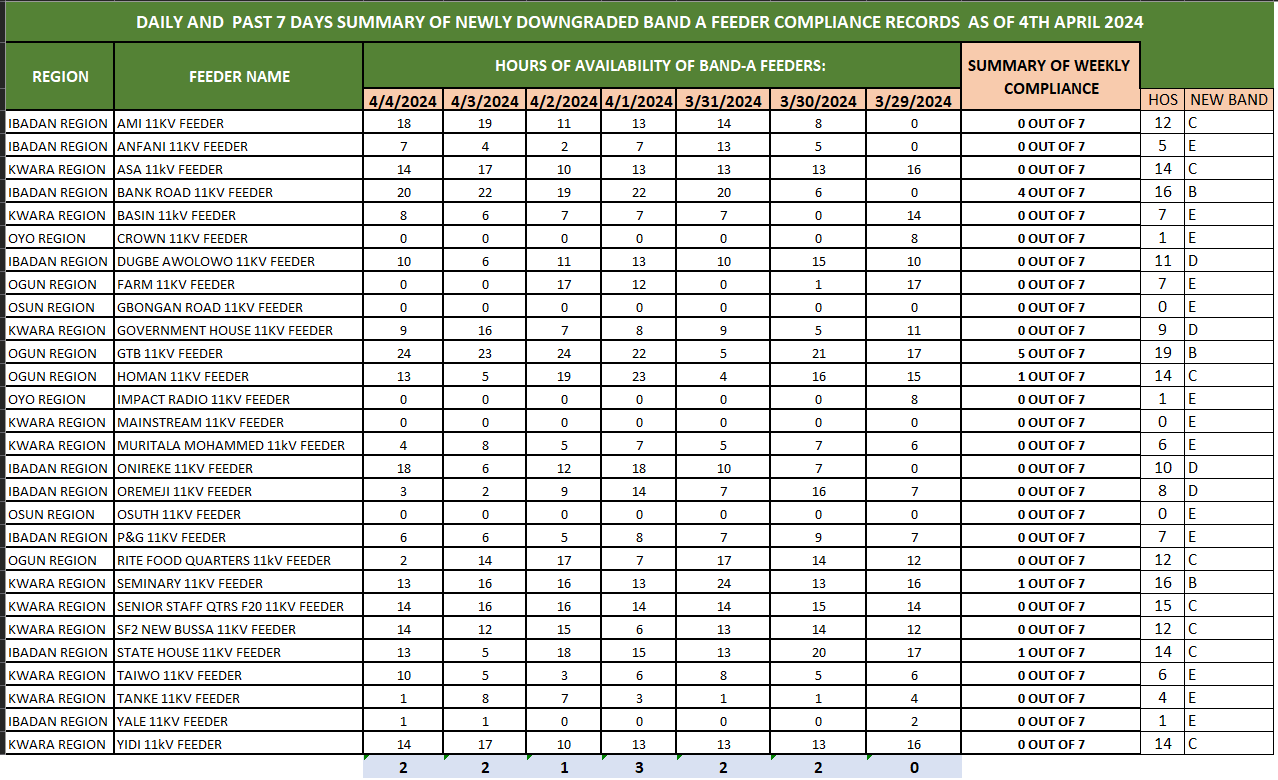1278x780 pixels.
Task: Select the MURITALA MOHAMMED 11kV FEEDER cell
Action: pos(239,445)
